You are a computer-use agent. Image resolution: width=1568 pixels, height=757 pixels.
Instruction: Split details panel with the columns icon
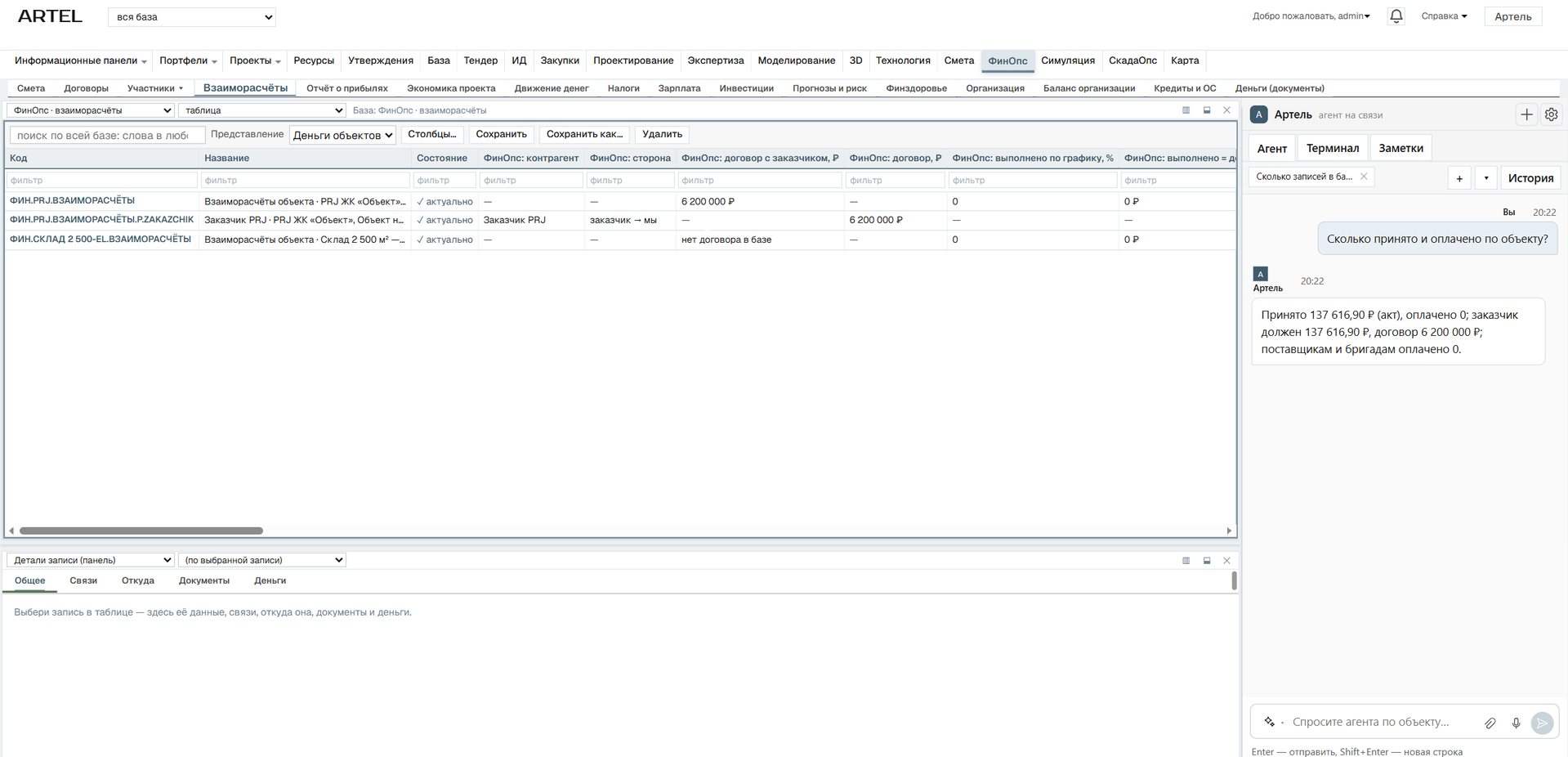[x=1186, y=561]
